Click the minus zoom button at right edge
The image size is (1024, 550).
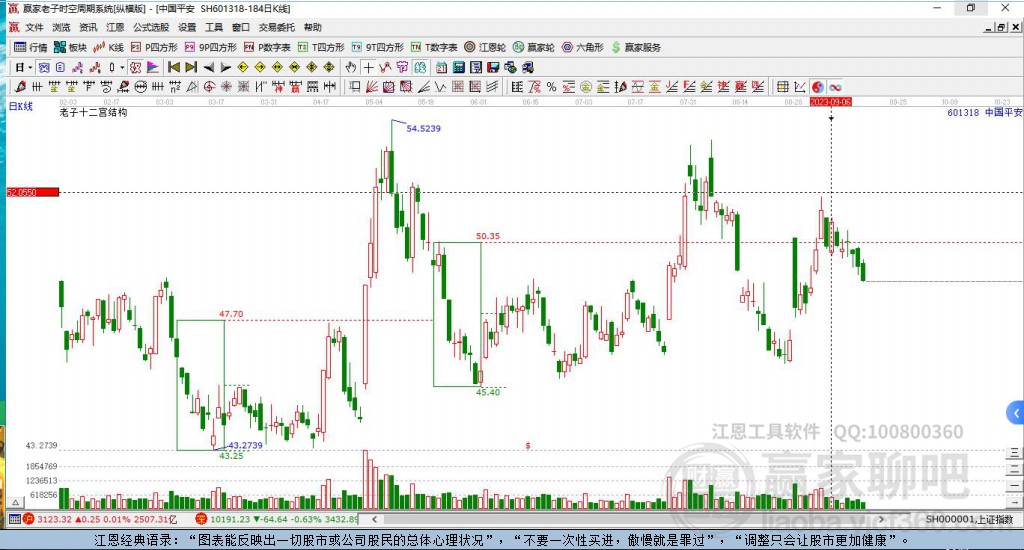(x=1014, y=486)
